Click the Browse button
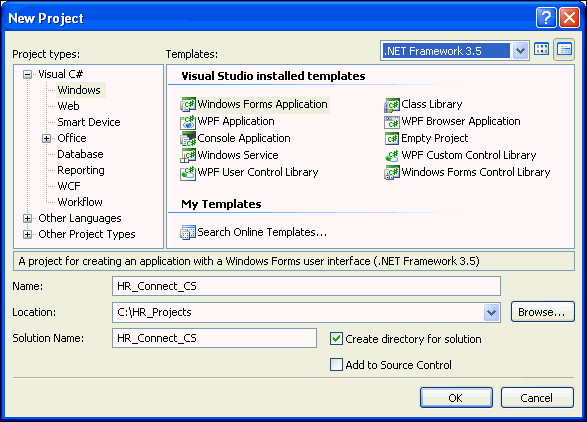Screen dimensions: 587x422 pos(542,312)
